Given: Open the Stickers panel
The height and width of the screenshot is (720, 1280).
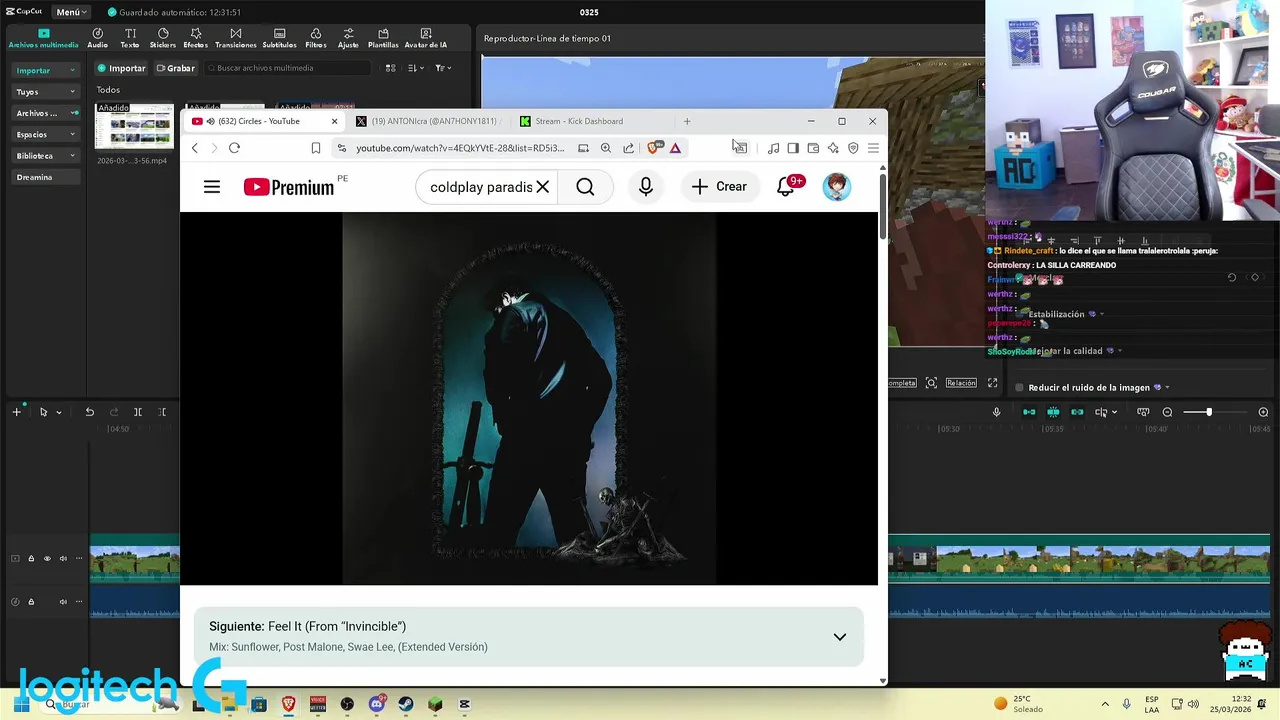Looking at the screenshot, I should [163, 38].
